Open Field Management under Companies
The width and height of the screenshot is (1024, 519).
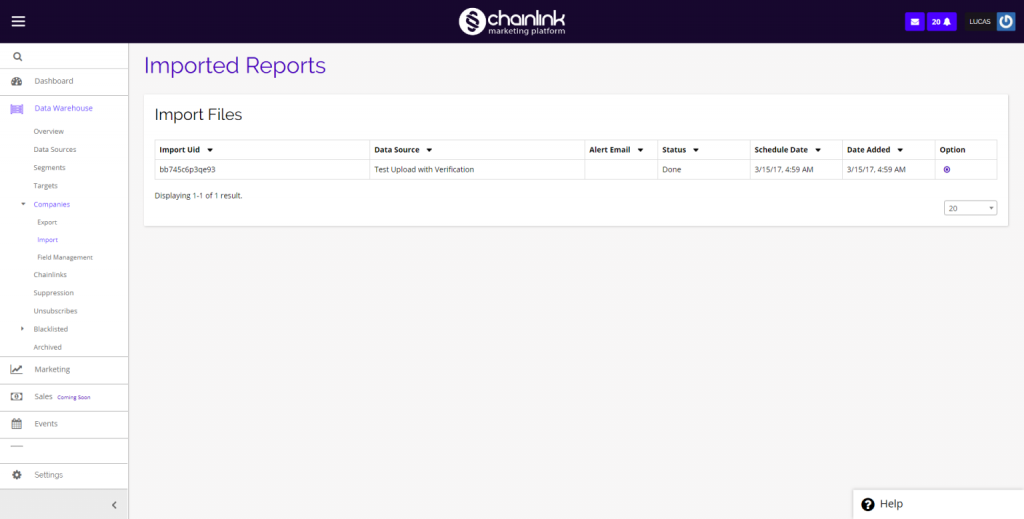coord(65,257)
